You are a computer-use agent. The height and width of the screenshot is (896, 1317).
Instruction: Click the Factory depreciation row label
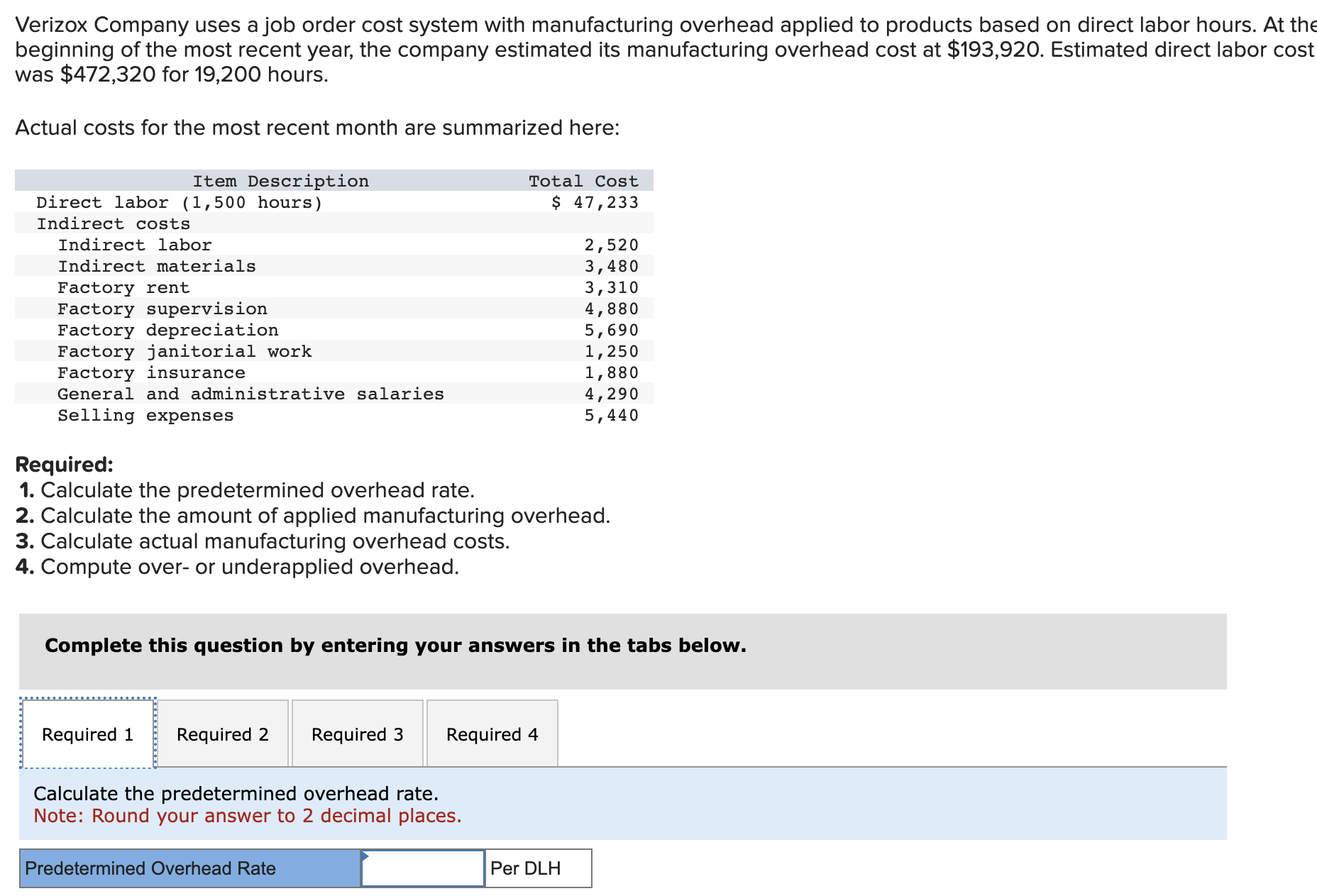tap(168, 330)
